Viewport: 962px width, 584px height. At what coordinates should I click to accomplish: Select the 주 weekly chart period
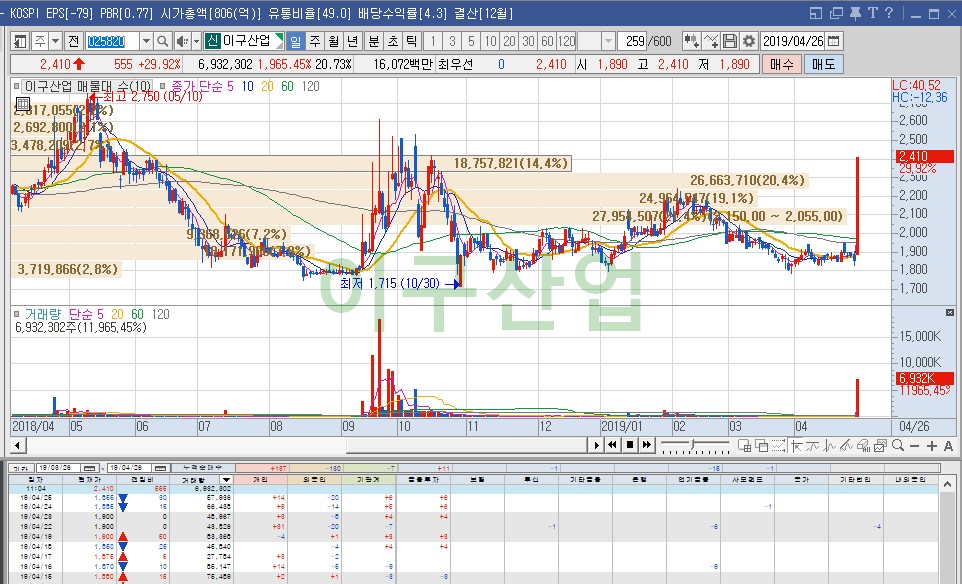315,41
